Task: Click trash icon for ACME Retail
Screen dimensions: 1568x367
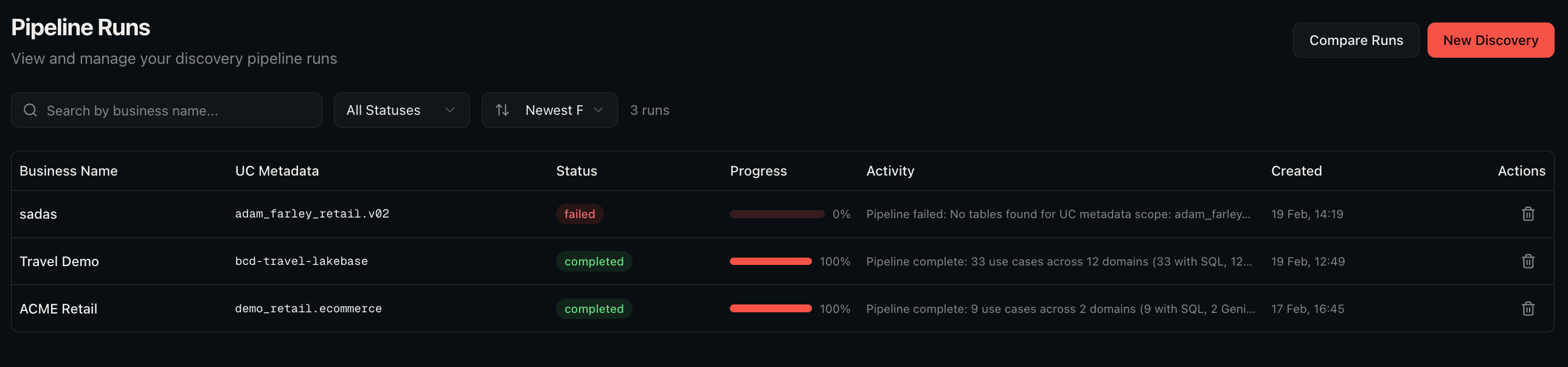Action: pos(1528,309)
